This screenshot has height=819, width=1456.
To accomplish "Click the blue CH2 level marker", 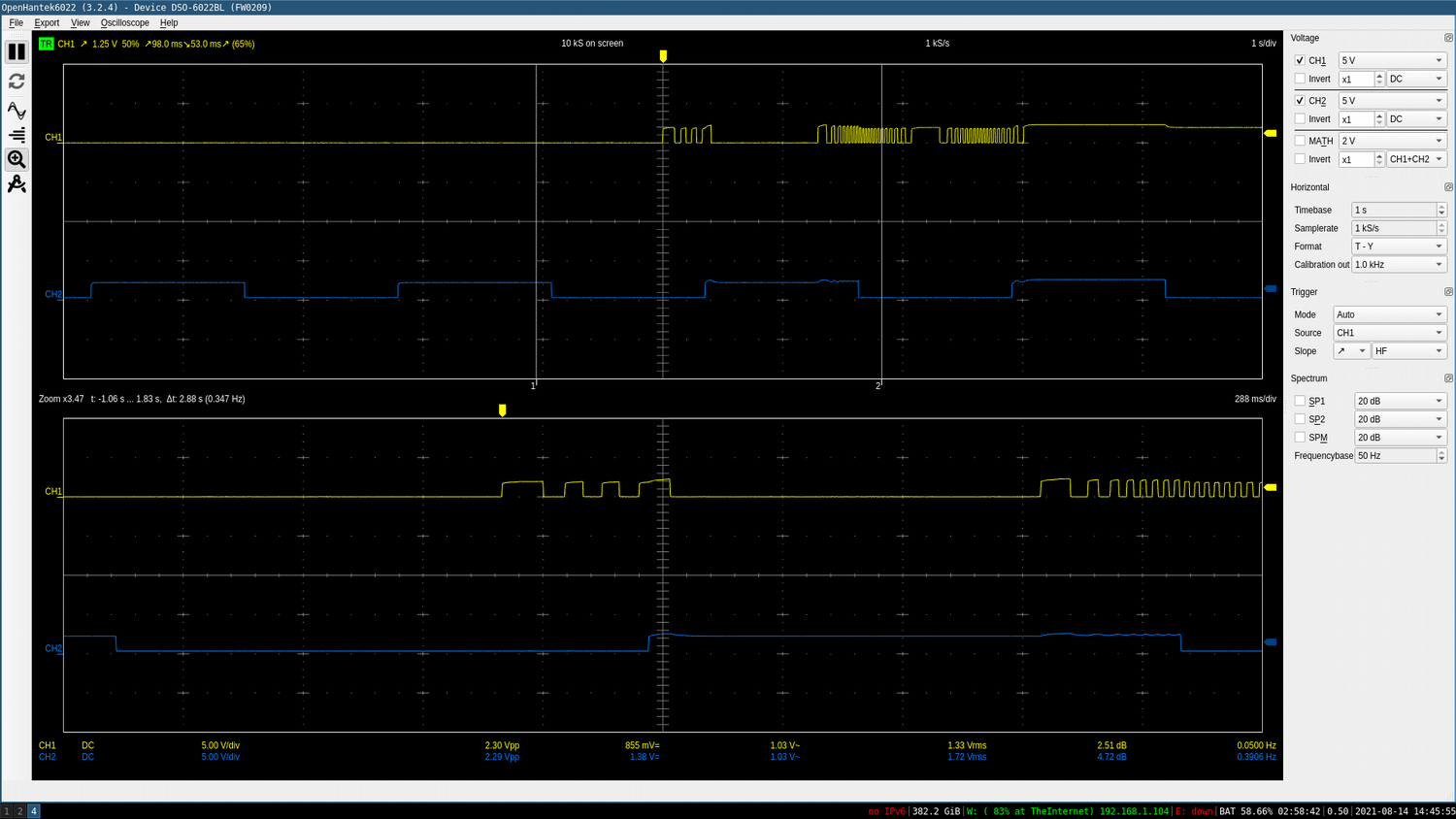I will [1270, 288].
